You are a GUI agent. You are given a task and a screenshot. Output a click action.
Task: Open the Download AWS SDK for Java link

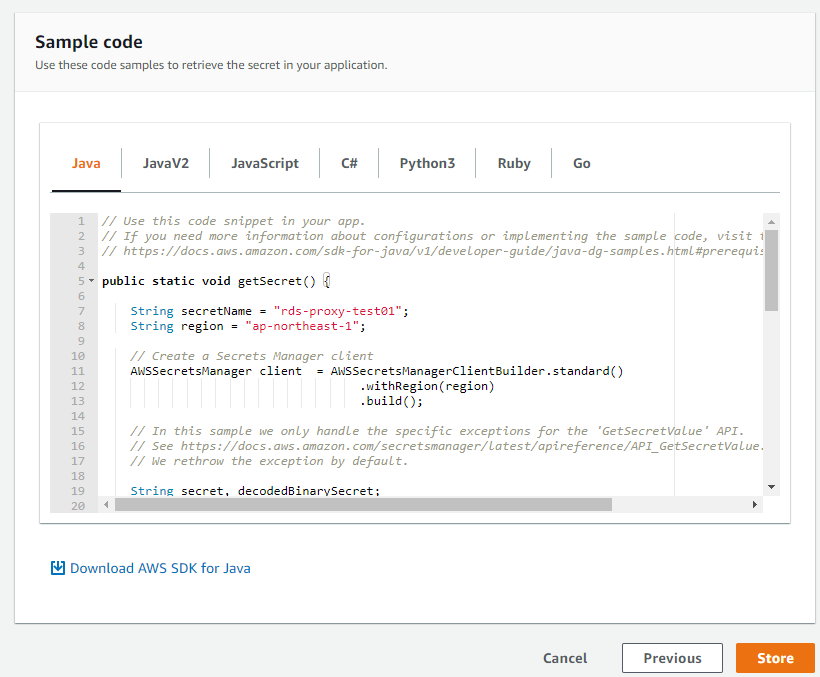pos(160,568)
